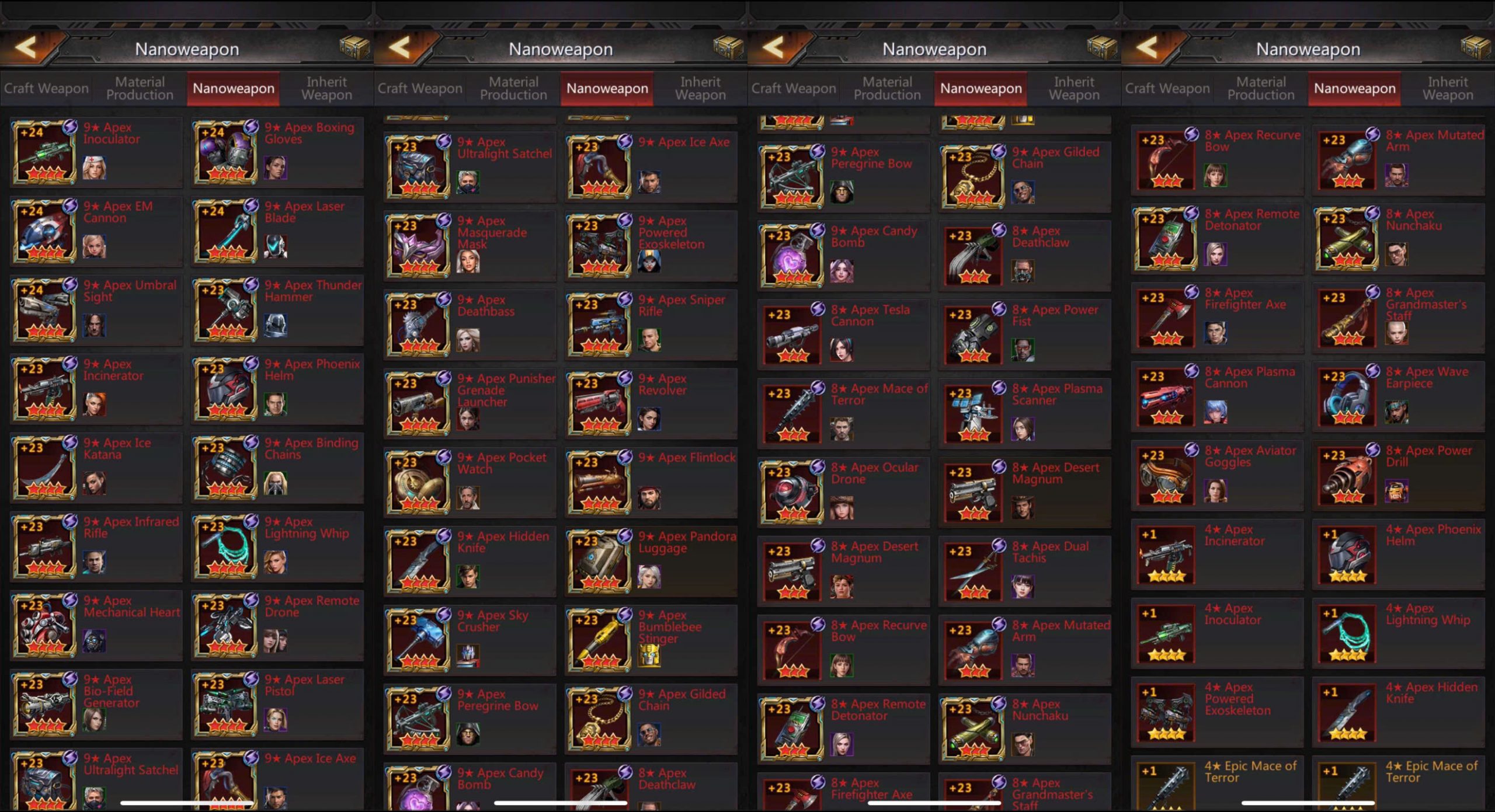Screen dimensions: 1495x812
Task: Select the 8★ Apex Tesla Cannon entry
Action: [x=844, y=334]
